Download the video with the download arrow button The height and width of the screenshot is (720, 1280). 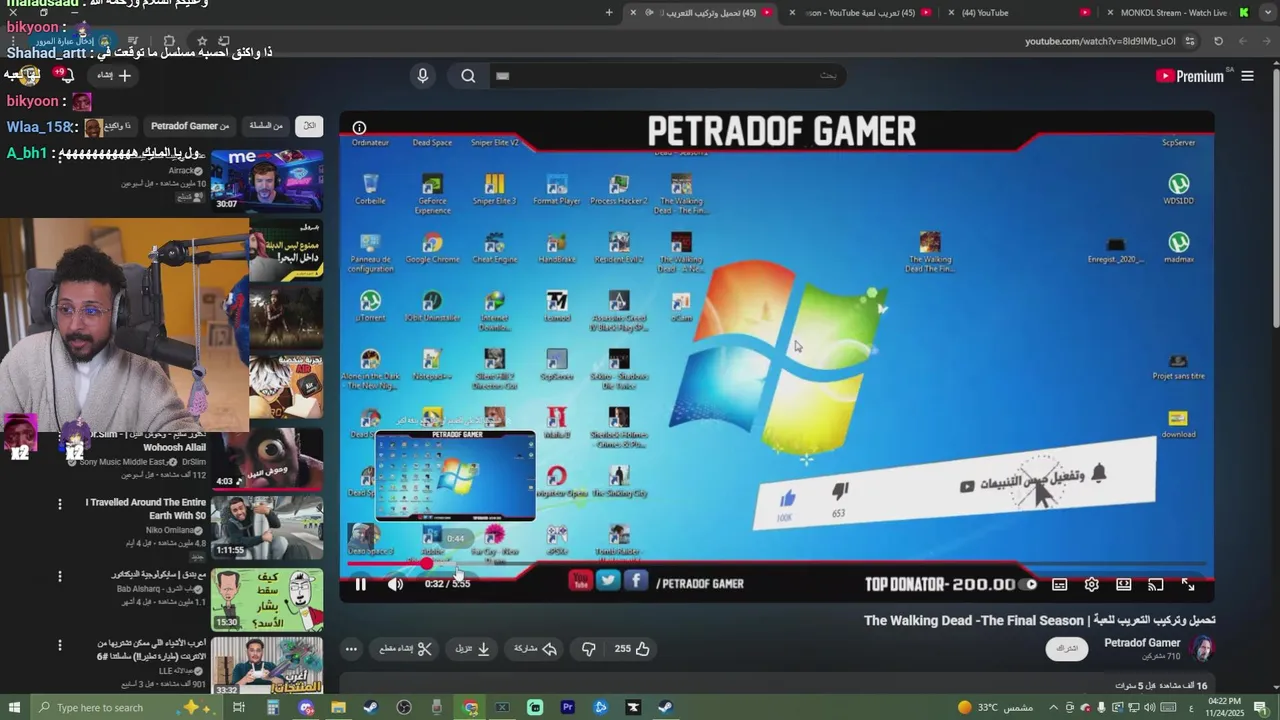click(x=473, y=649)
